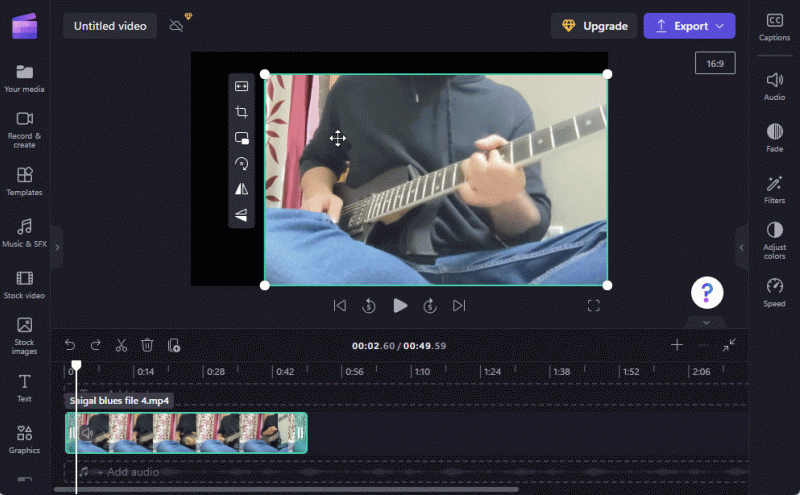
Task: Select the Text tool in sidebar
Action: (x=24, y=388)
